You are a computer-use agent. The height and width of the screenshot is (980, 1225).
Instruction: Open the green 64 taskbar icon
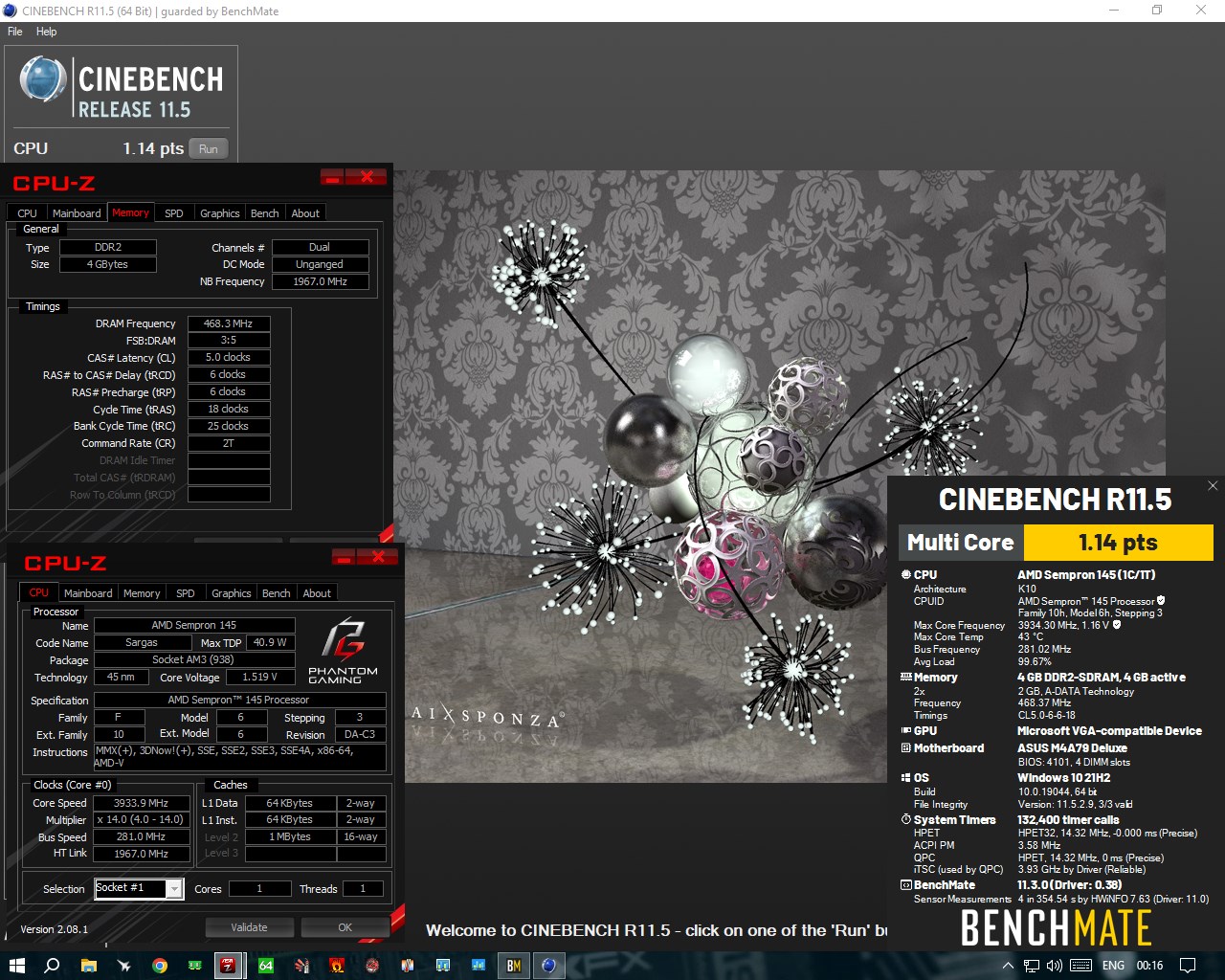(x=266, y=966)
